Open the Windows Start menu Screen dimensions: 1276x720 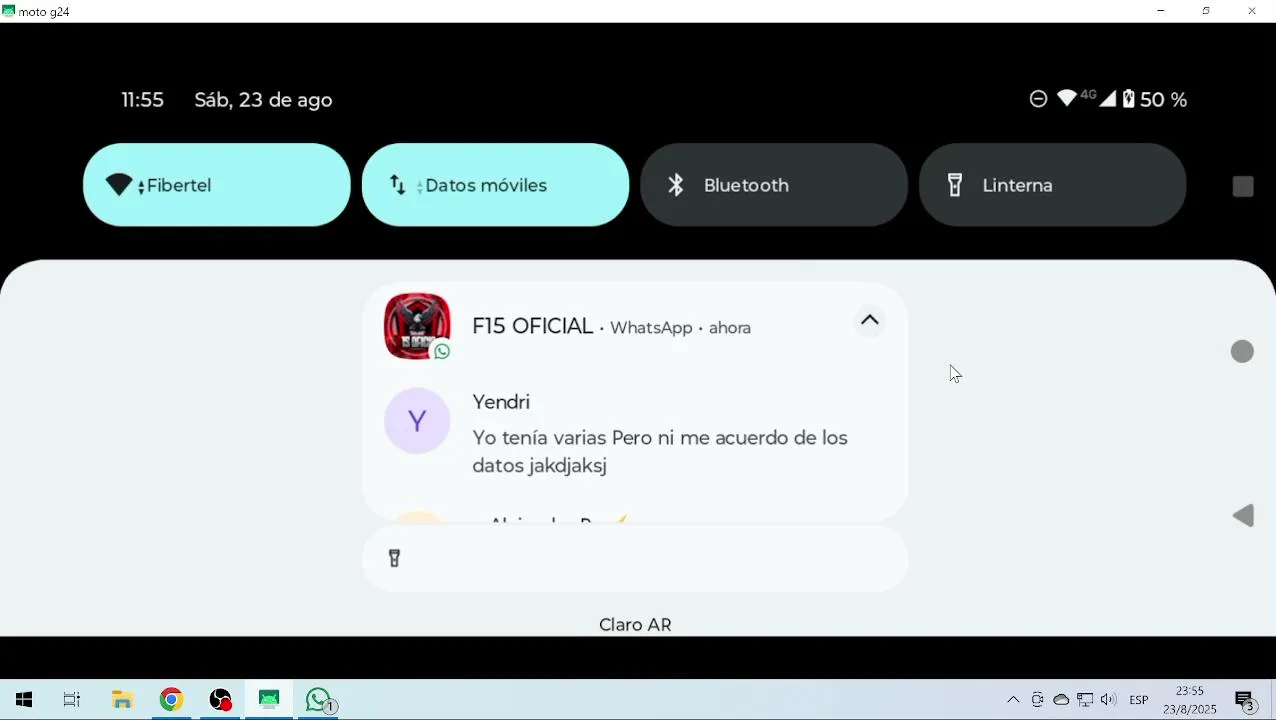pos(24,700)
